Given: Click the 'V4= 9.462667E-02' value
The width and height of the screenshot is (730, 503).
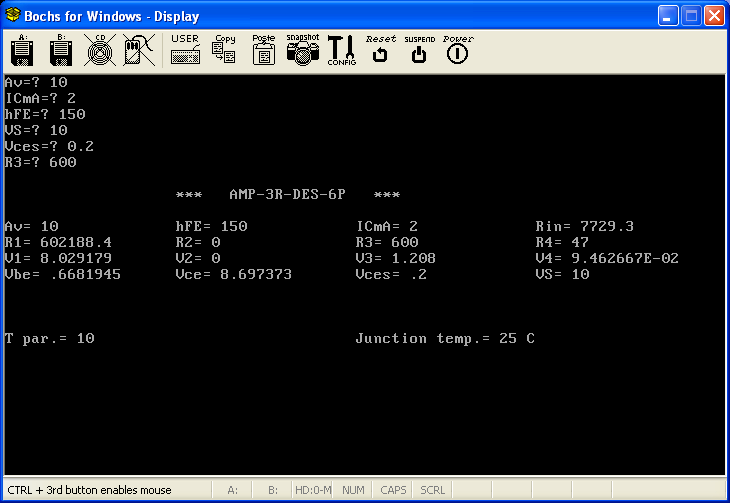Looking at the screenshot, I should point(607,258).
